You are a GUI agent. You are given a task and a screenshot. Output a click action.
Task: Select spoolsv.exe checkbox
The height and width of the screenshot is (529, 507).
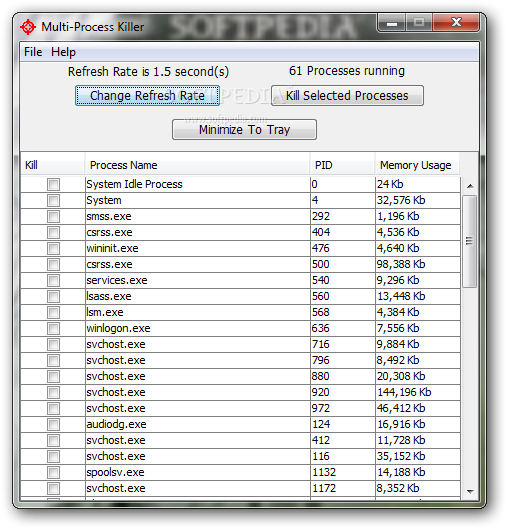[x=53, y=473]
